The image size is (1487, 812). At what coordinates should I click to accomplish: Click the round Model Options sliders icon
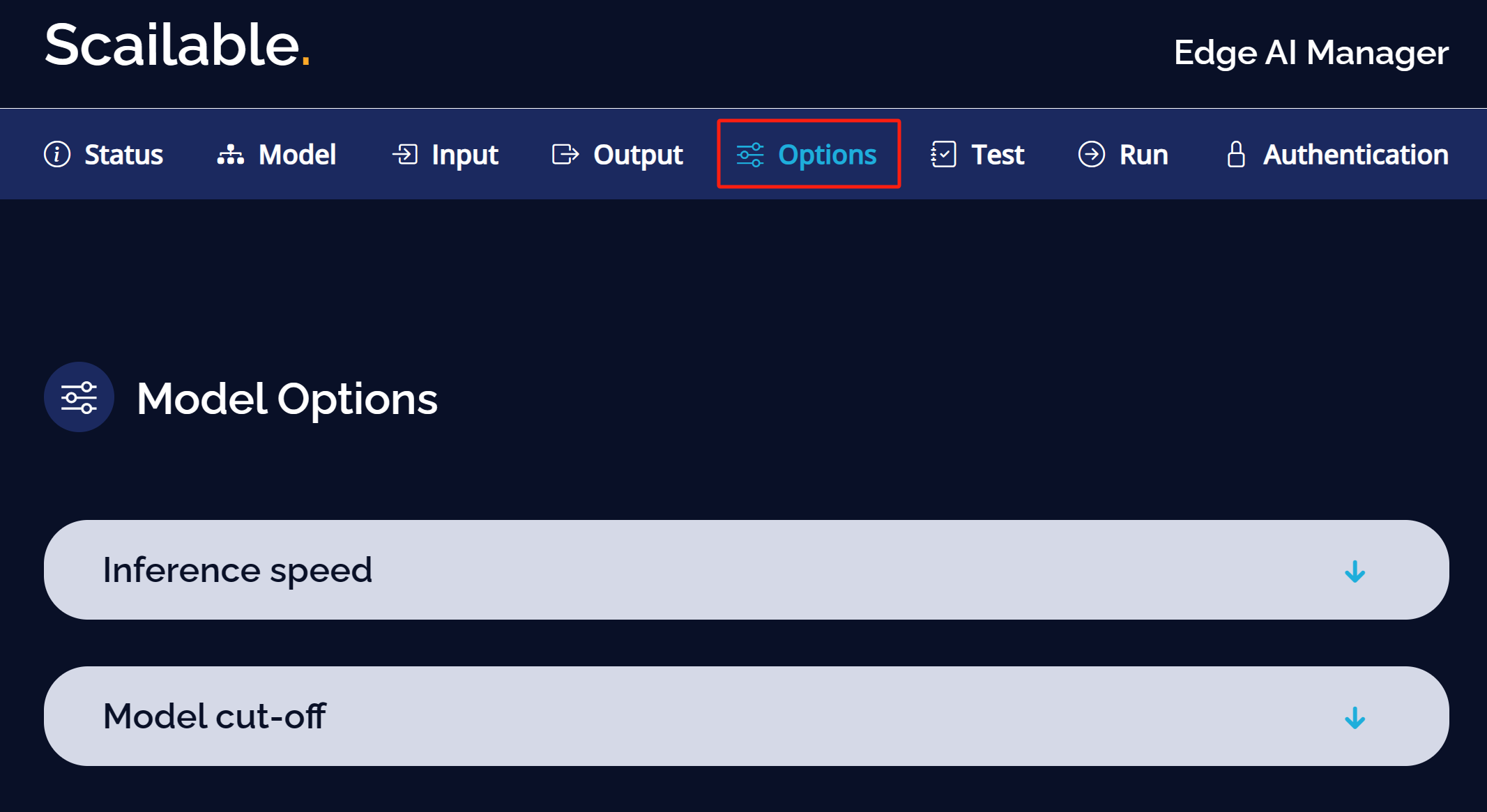tap(79, 397)
